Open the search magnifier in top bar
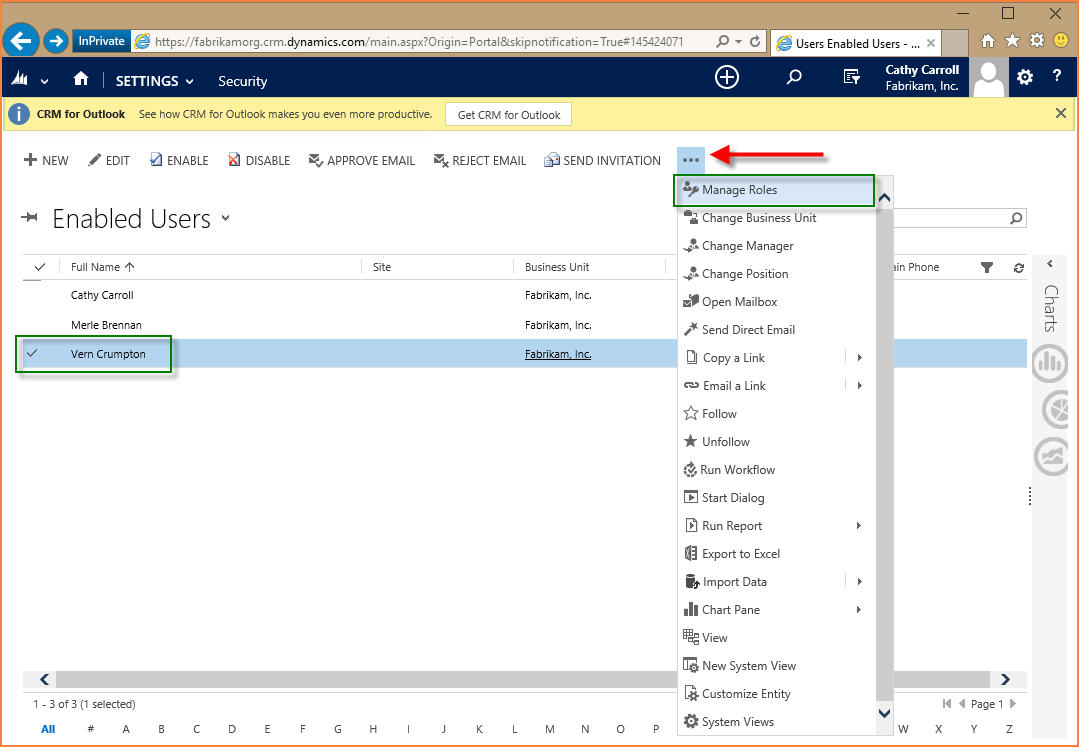This screenshot has width=1079, height=747. point(794,77)
